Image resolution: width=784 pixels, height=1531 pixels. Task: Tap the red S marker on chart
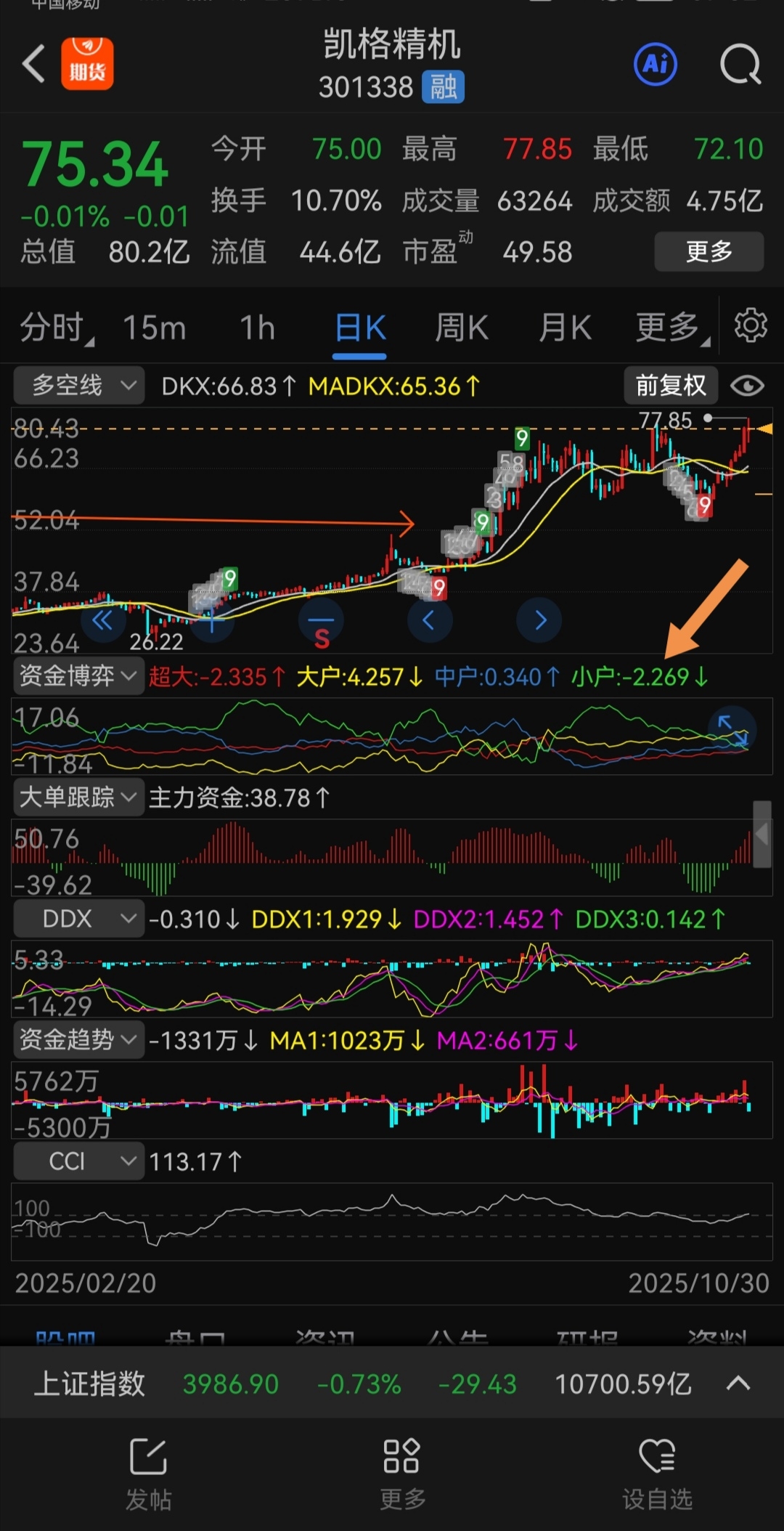pyautogui.click(x=322, y=639)
